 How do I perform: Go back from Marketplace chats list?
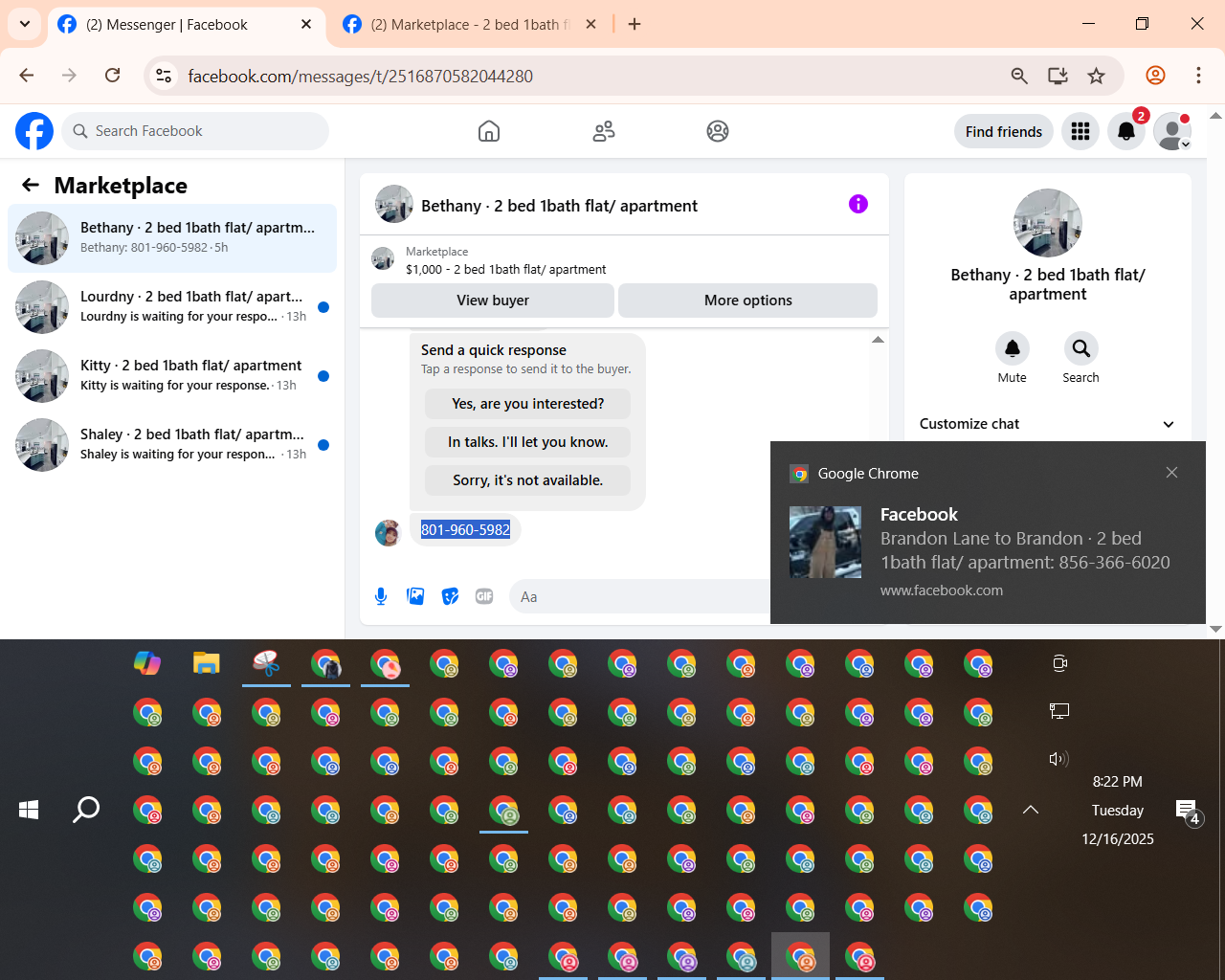coord(31,185)
